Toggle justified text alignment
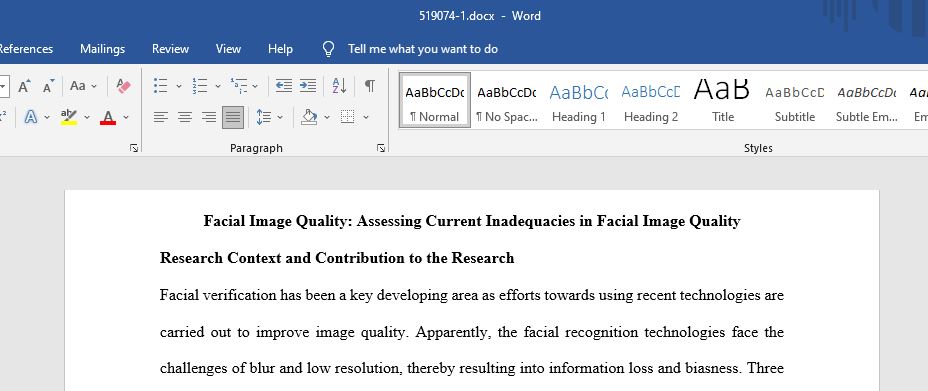928x391 pixels. click(233, 117)
